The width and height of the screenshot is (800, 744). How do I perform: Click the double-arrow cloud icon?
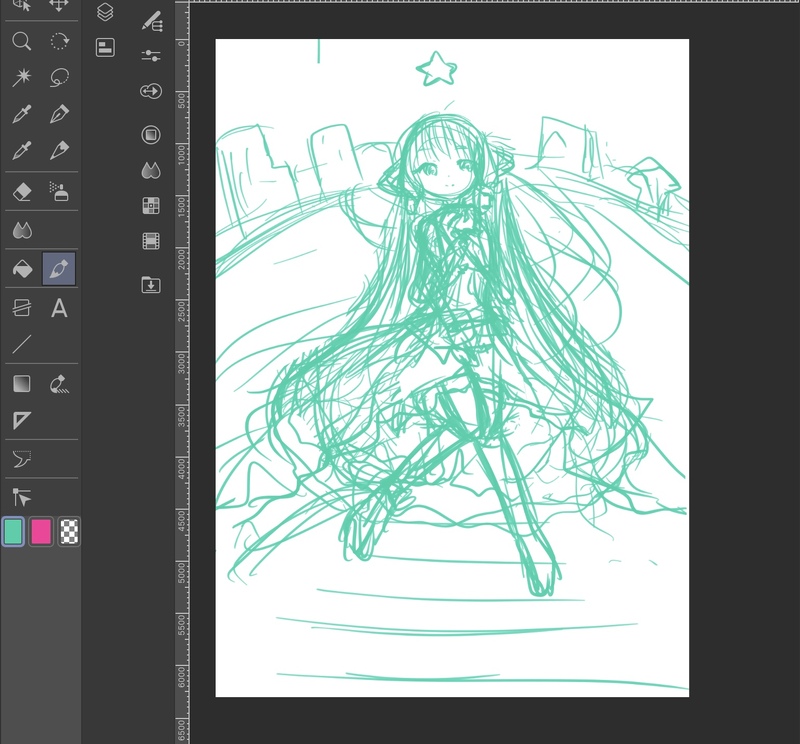(151, 91)
